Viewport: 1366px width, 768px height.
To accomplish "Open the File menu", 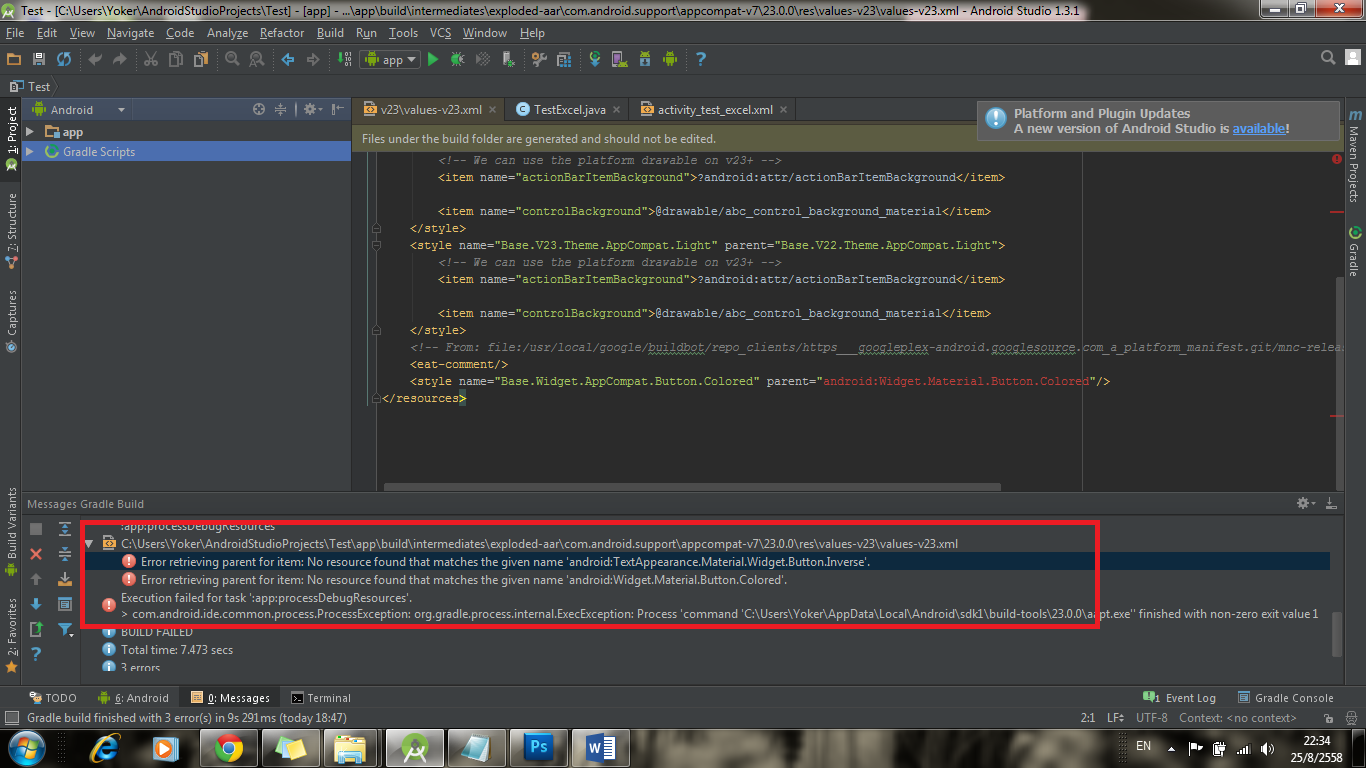I will (14, 33).
